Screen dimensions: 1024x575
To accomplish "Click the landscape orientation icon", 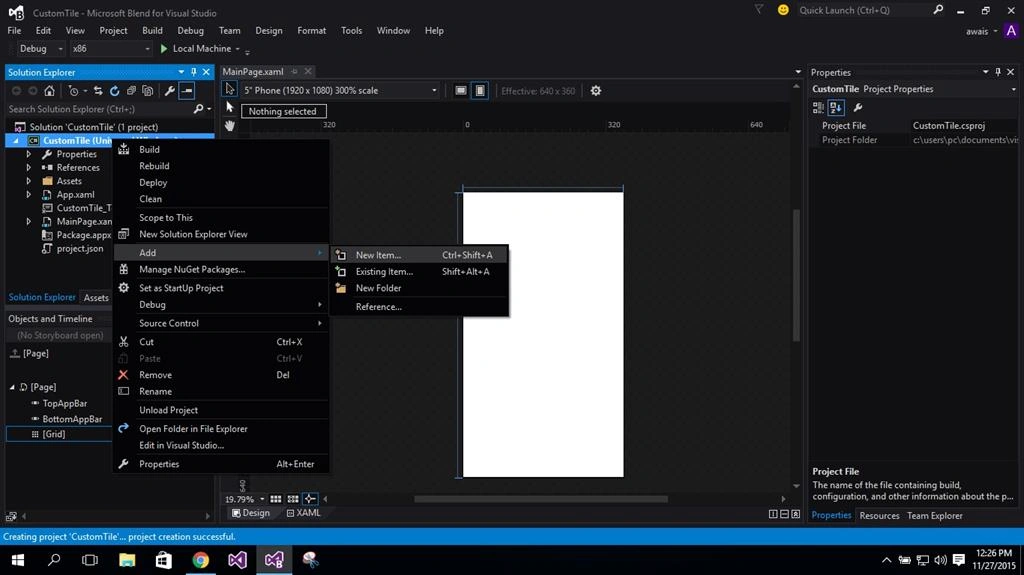I will click(x=460, y=91).
